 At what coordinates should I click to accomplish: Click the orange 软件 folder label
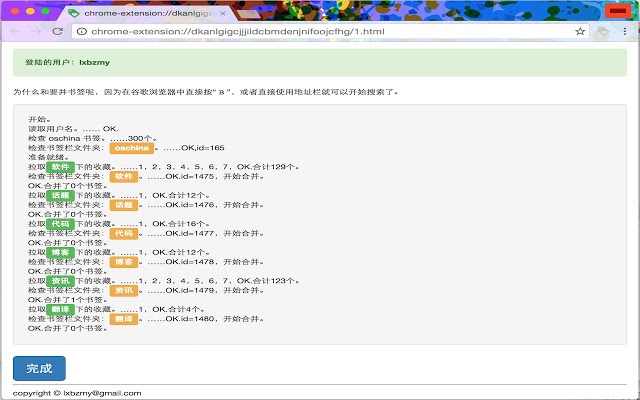[124, 177]
